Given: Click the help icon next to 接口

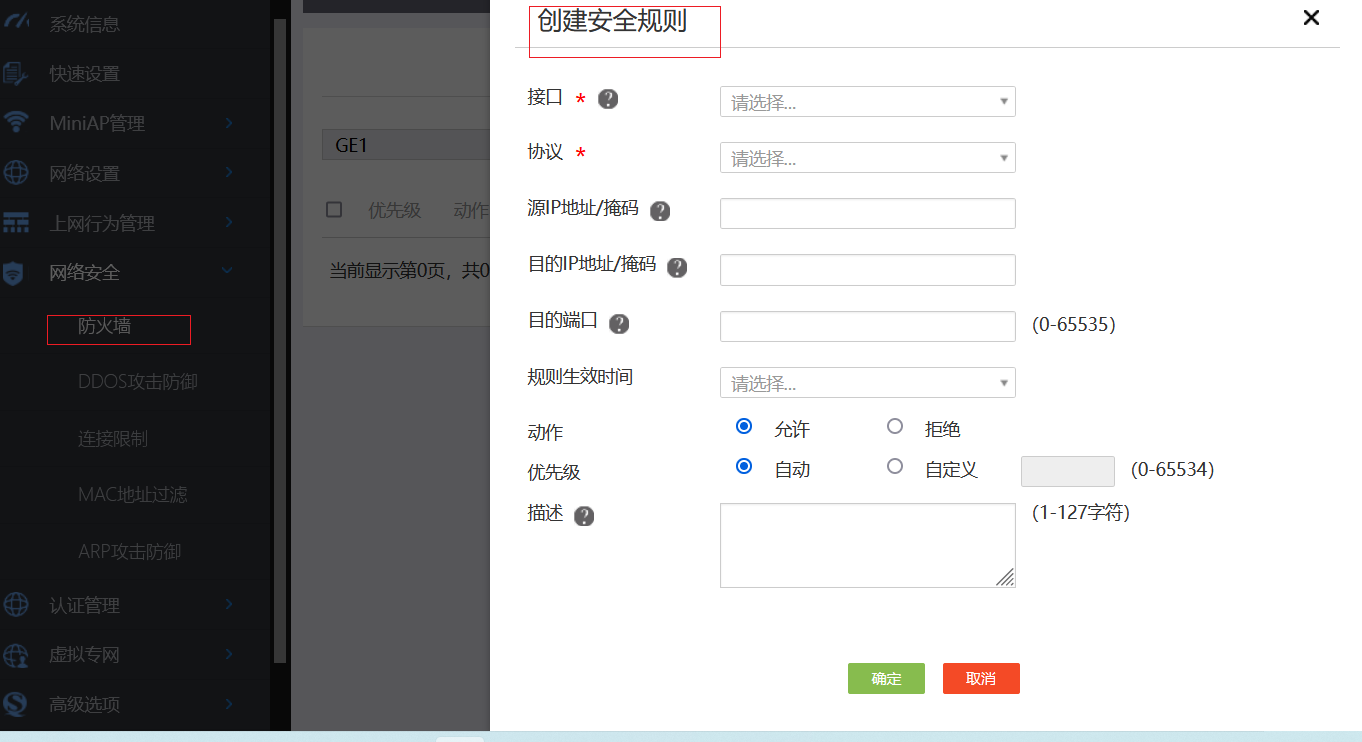Looking at the screenshot, I should pyautogui.click(x=608, y=99).
